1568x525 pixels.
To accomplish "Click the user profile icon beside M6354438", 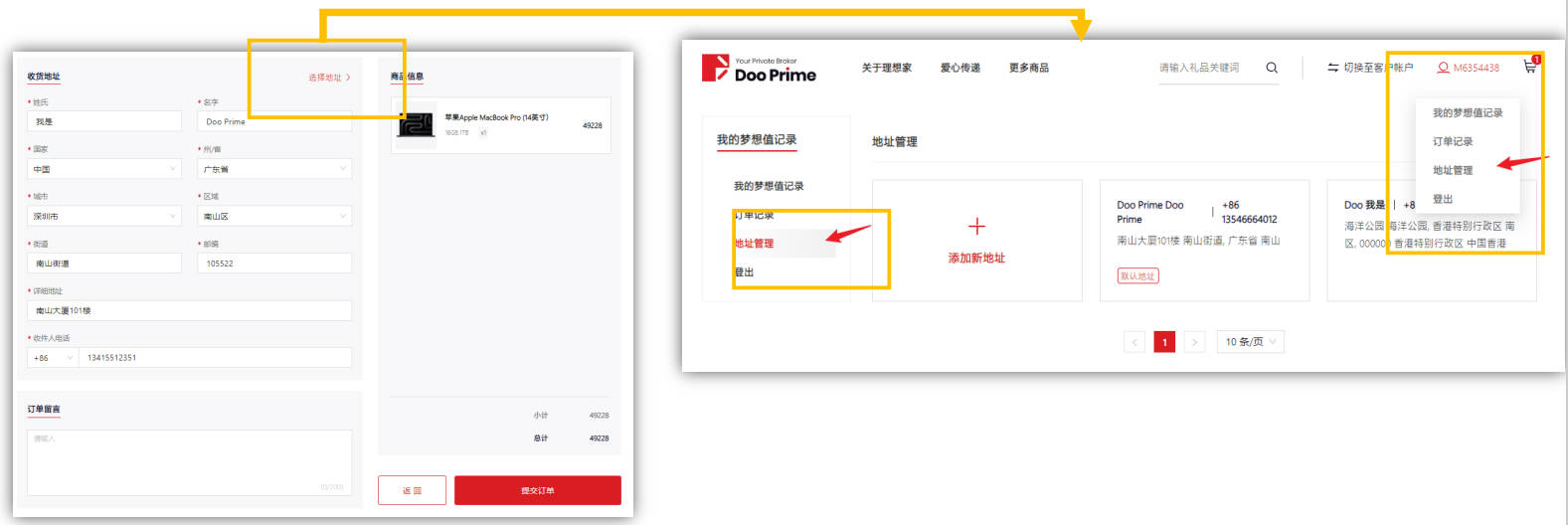I will (x=1443, y=68).
